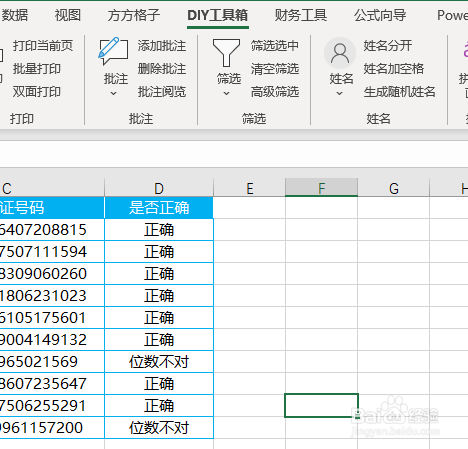This screenshot has height=449, width=468.
Task: Click 清空筛选 button
Action: point(275,69)
